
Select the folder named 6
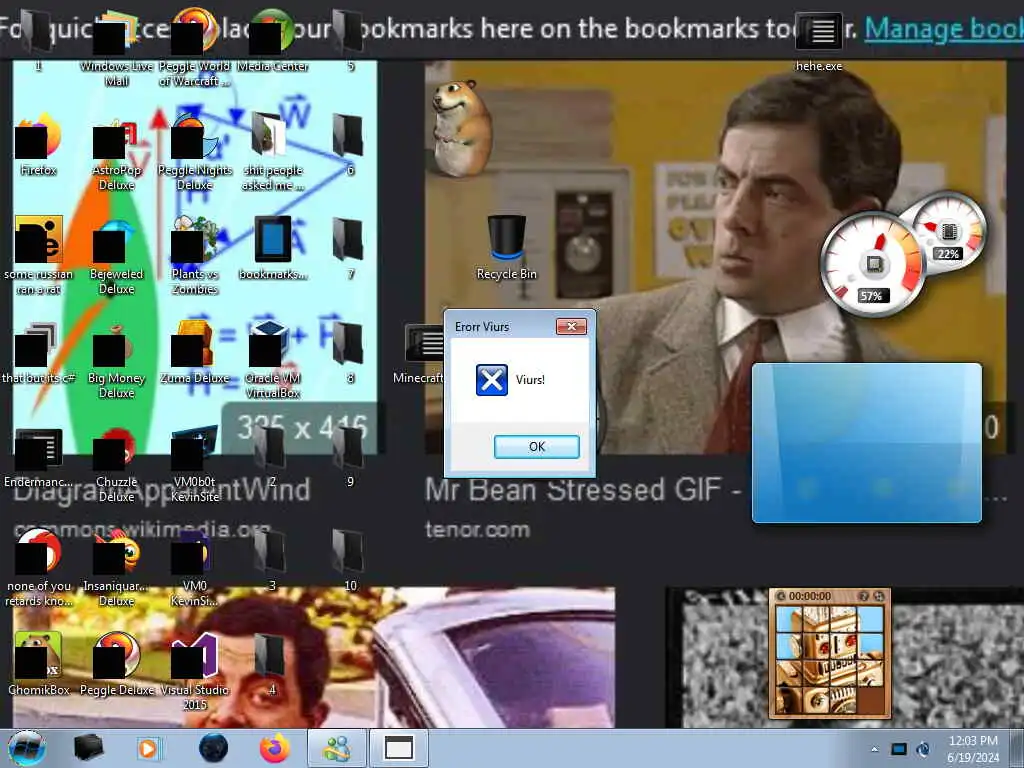(350, 145)
